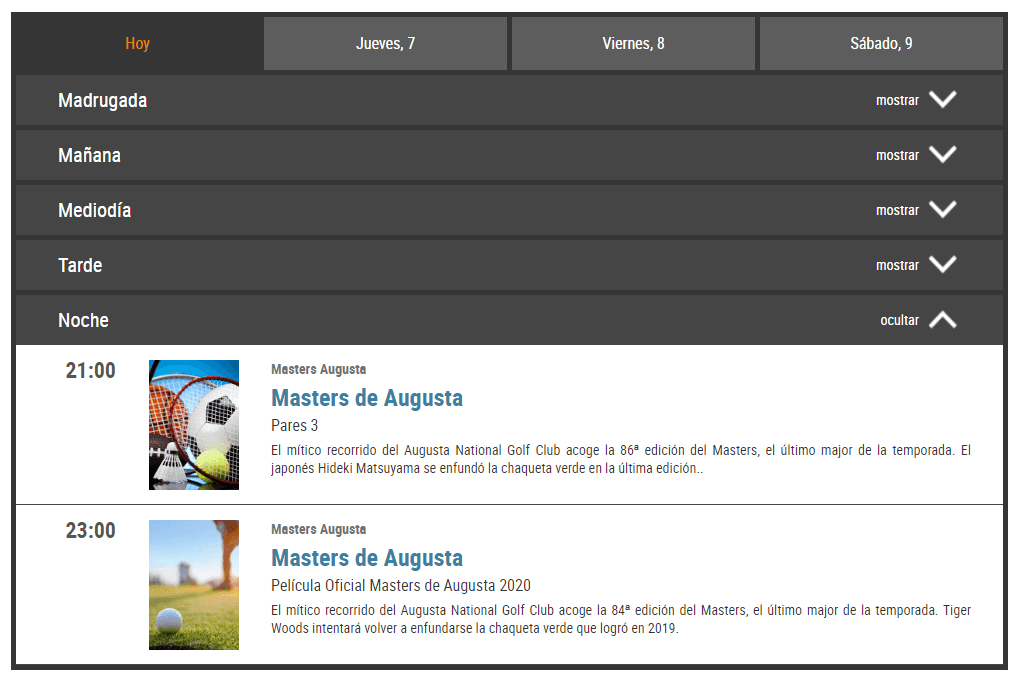Viewport: 1018px width, 676px height.
Task: Click Película Oficial Masters de Augusta 2020 subtitle
Action: (x=401, y=585)
